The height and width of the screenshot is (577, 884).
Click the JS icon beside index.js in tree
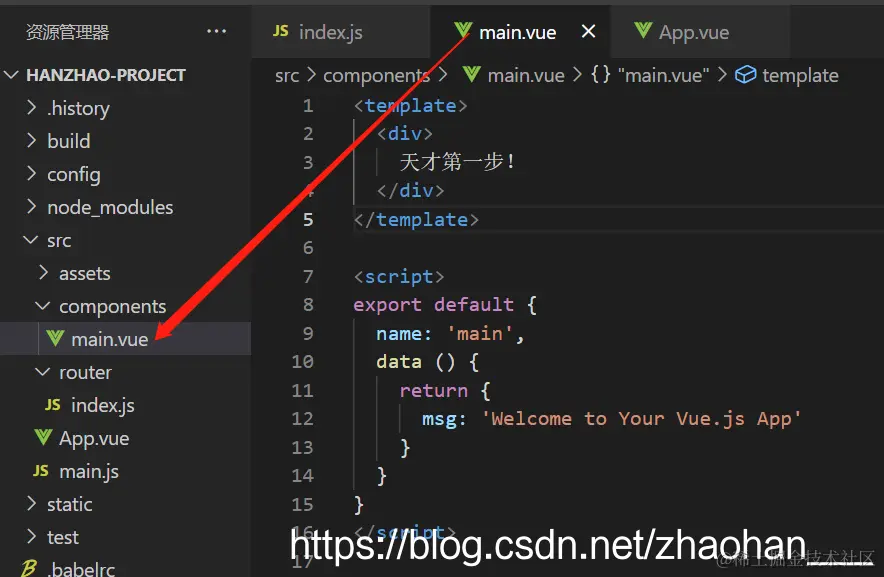(52, 405)
